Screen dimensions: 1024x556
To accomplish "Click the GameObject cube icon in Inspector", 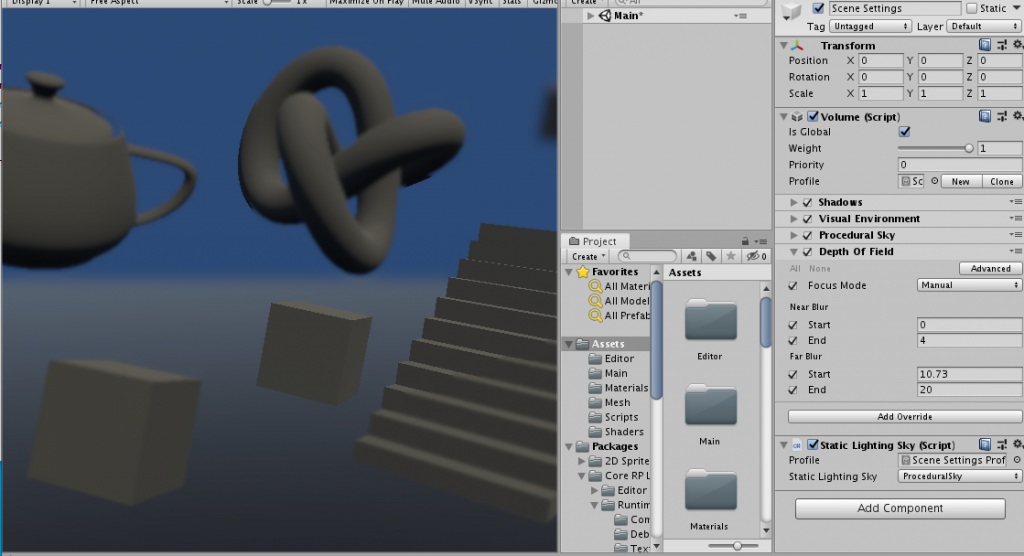I will (792, 10).
